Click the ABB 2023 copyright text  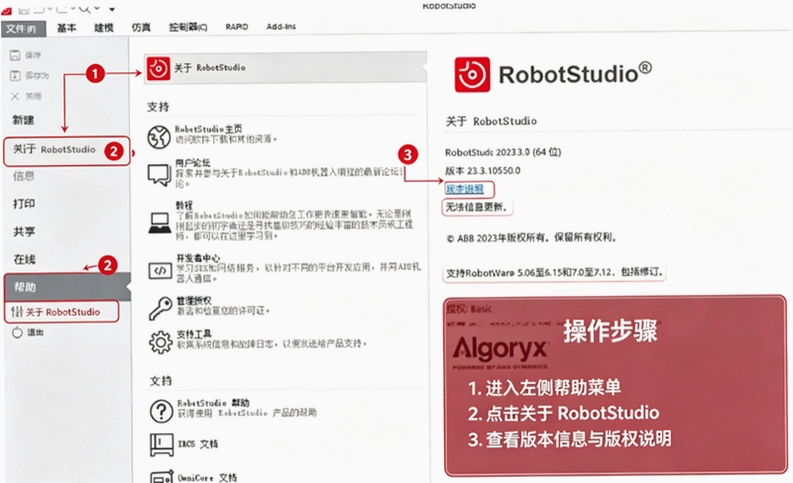point(532,238)
